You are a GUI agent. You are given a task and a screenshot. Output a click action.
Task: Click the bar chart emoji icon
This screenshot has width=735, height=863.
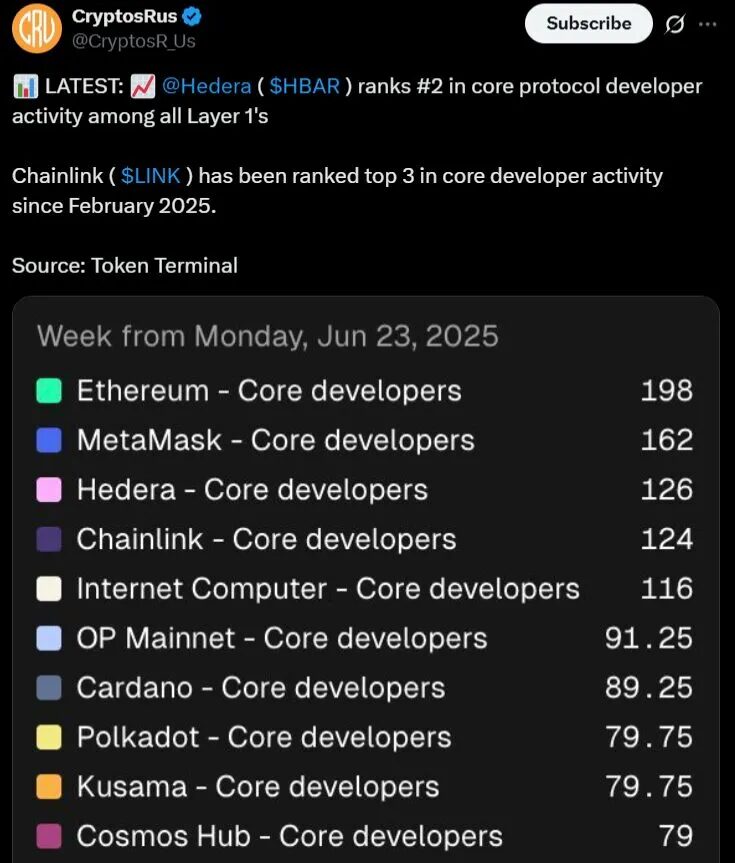[x=25, y=86]
